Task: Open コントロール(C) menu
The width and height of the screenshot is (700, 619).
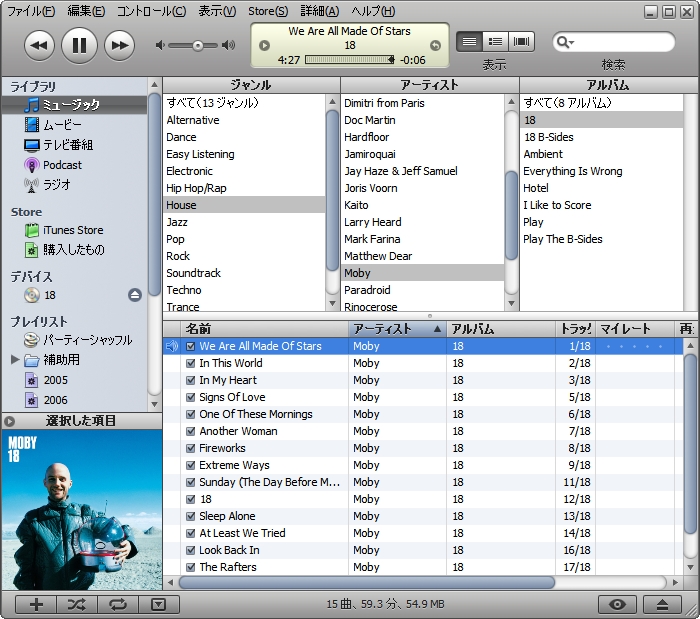Action: 151,11
